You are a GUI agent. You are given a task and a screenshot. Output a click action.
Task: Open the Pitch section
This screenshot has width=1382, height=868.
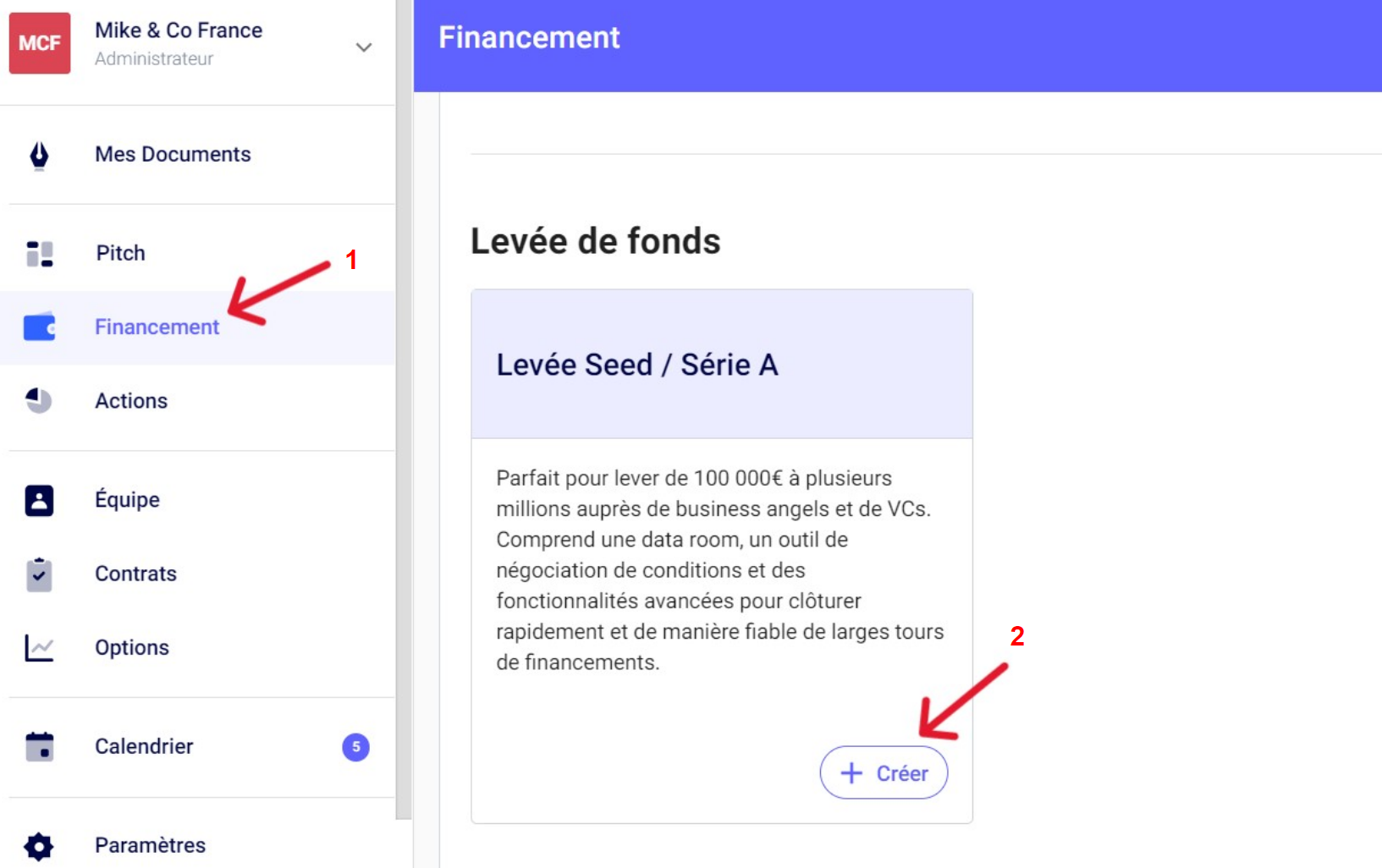click(120, 254)
